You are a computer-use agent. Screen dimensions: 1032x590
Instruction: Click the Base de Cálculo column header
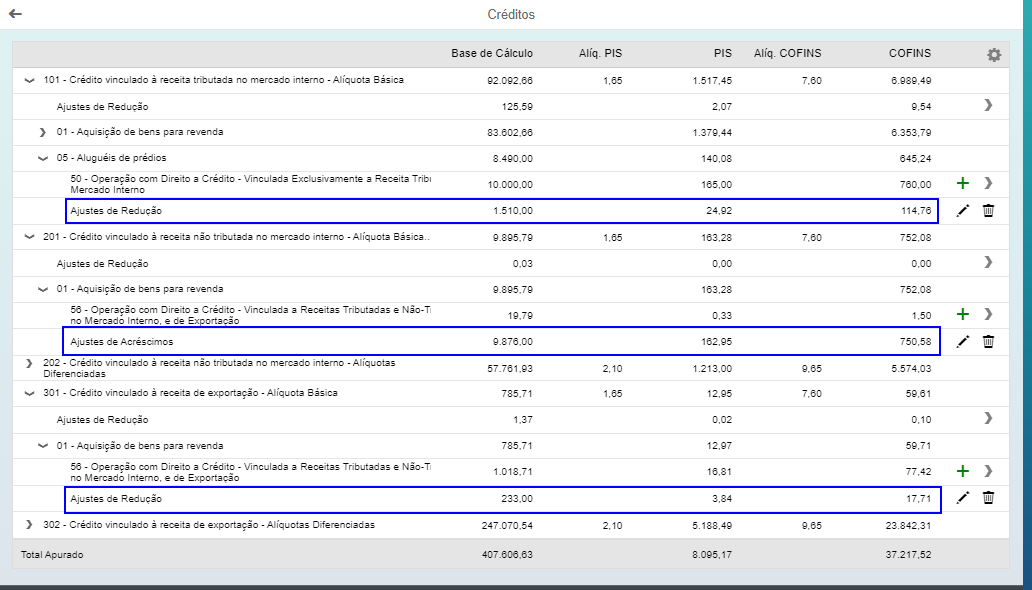click(x=491, y=53)
